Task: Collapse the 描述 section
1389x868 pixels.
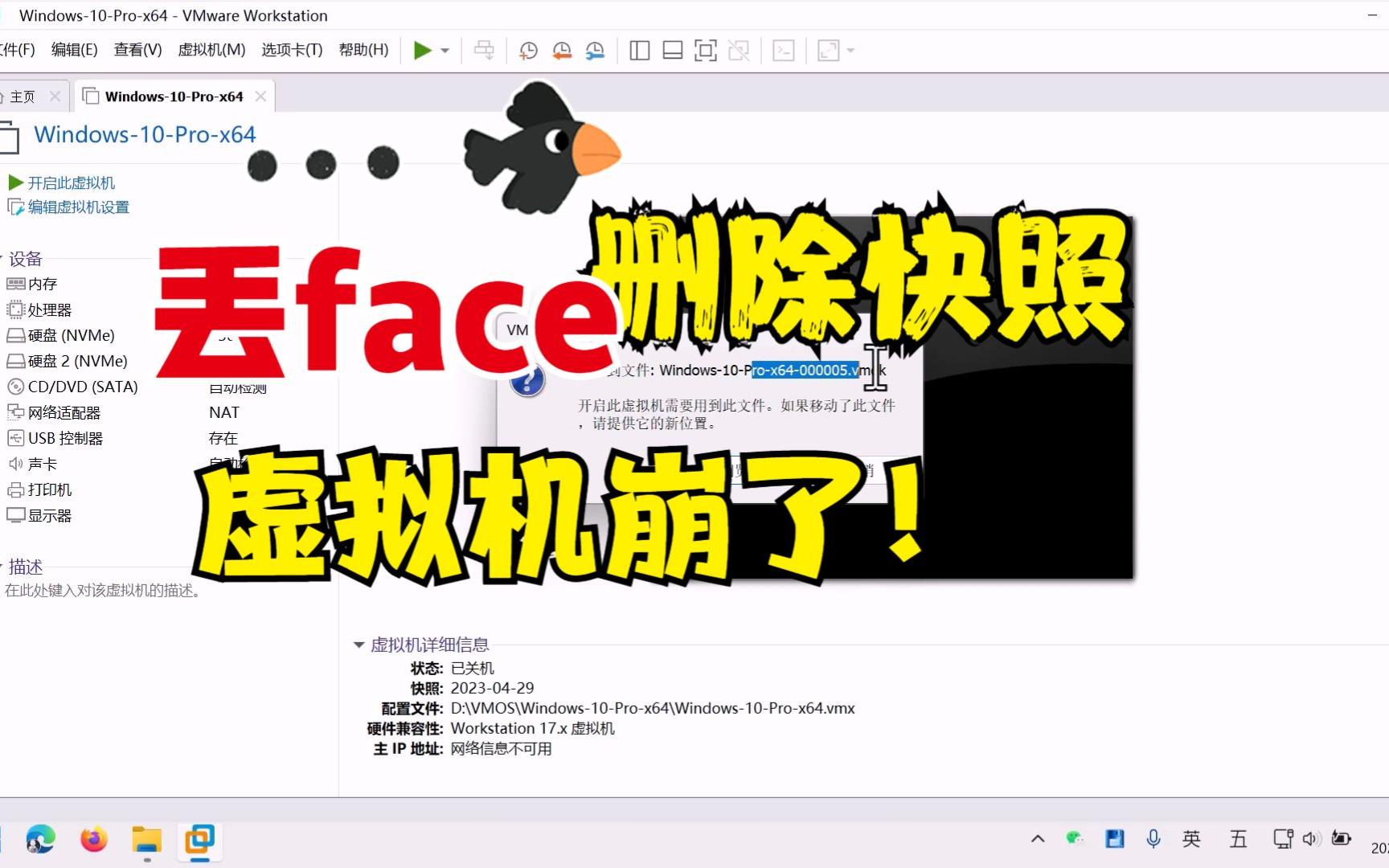Action: tap(2, 567)
